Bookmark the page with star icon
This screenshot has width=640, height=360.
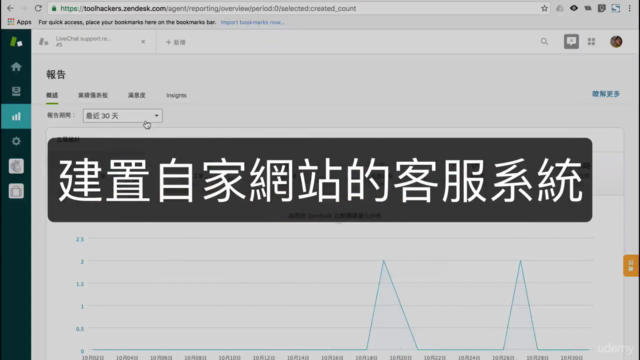click(544, 8)
